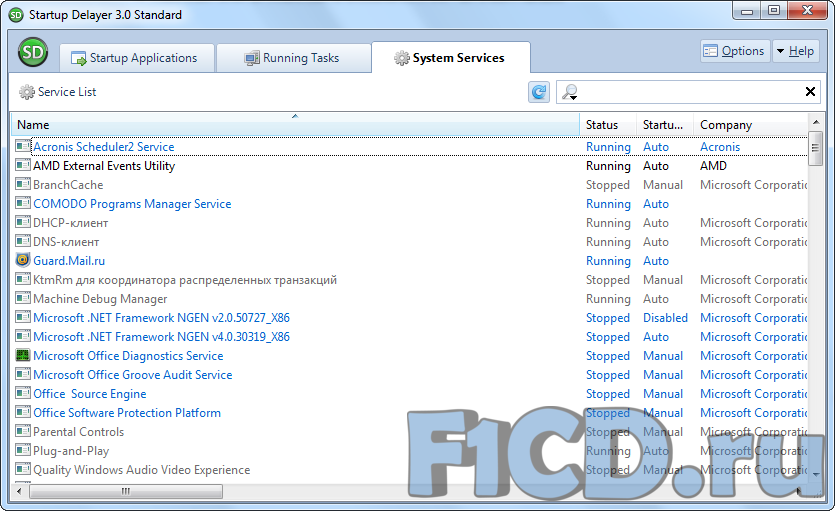Screen dimensions: 835x511
Task: Click the Microsoft Office Diagnostics Service icon
Action: (23, 355)
